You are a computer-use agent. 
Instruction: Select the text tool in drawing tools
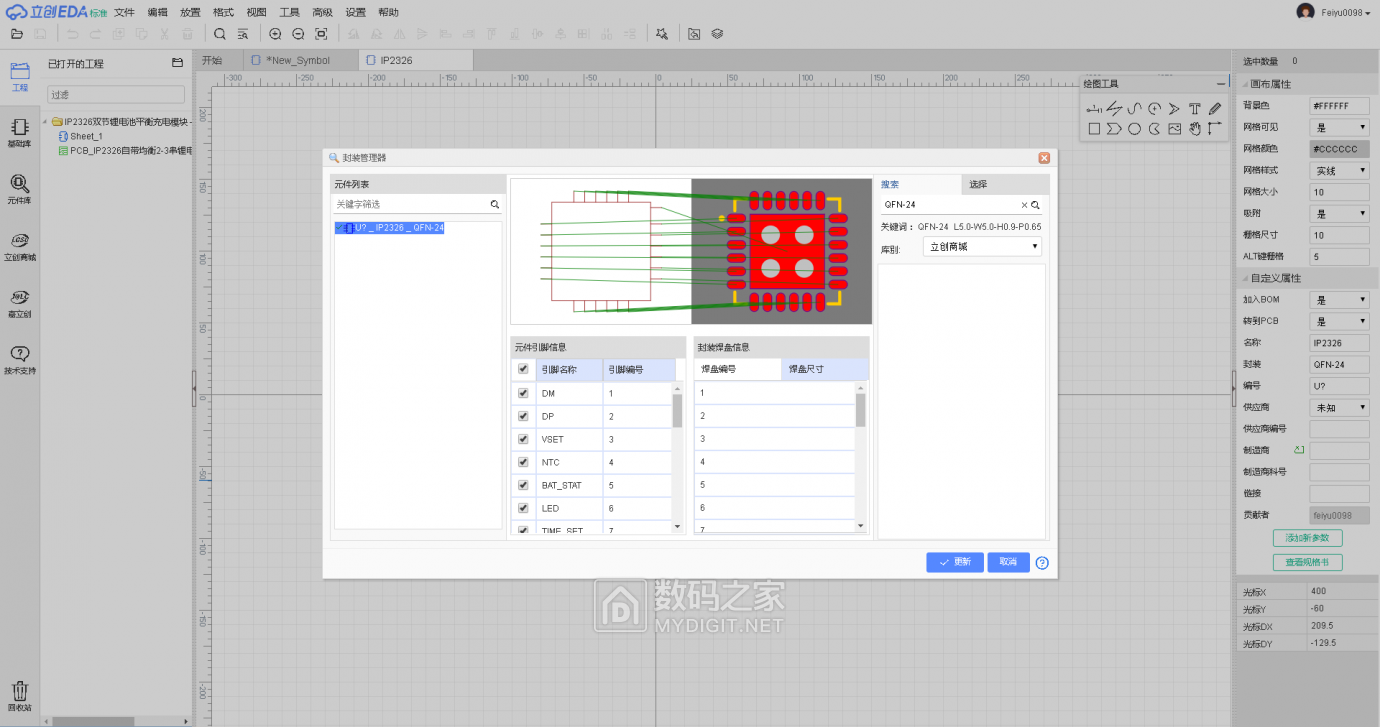1194,108
